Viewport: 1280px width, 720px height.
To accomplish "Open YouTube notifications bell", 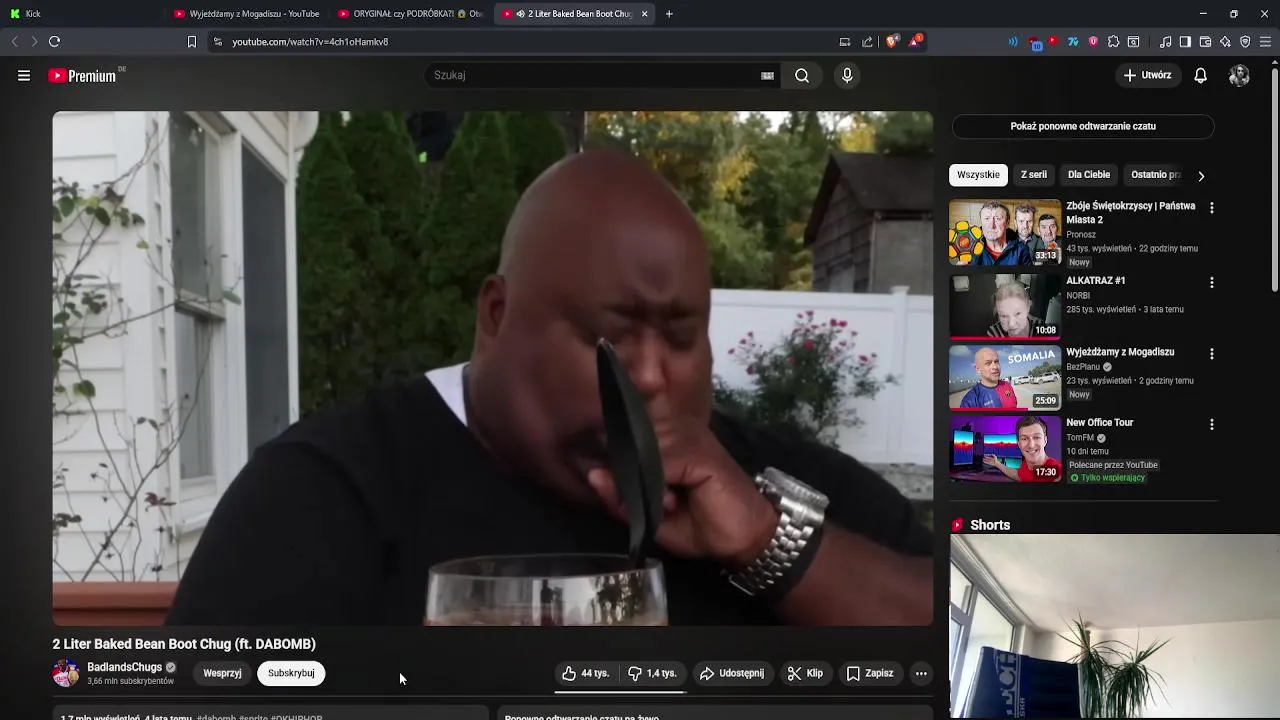I will coord(1200,75).
